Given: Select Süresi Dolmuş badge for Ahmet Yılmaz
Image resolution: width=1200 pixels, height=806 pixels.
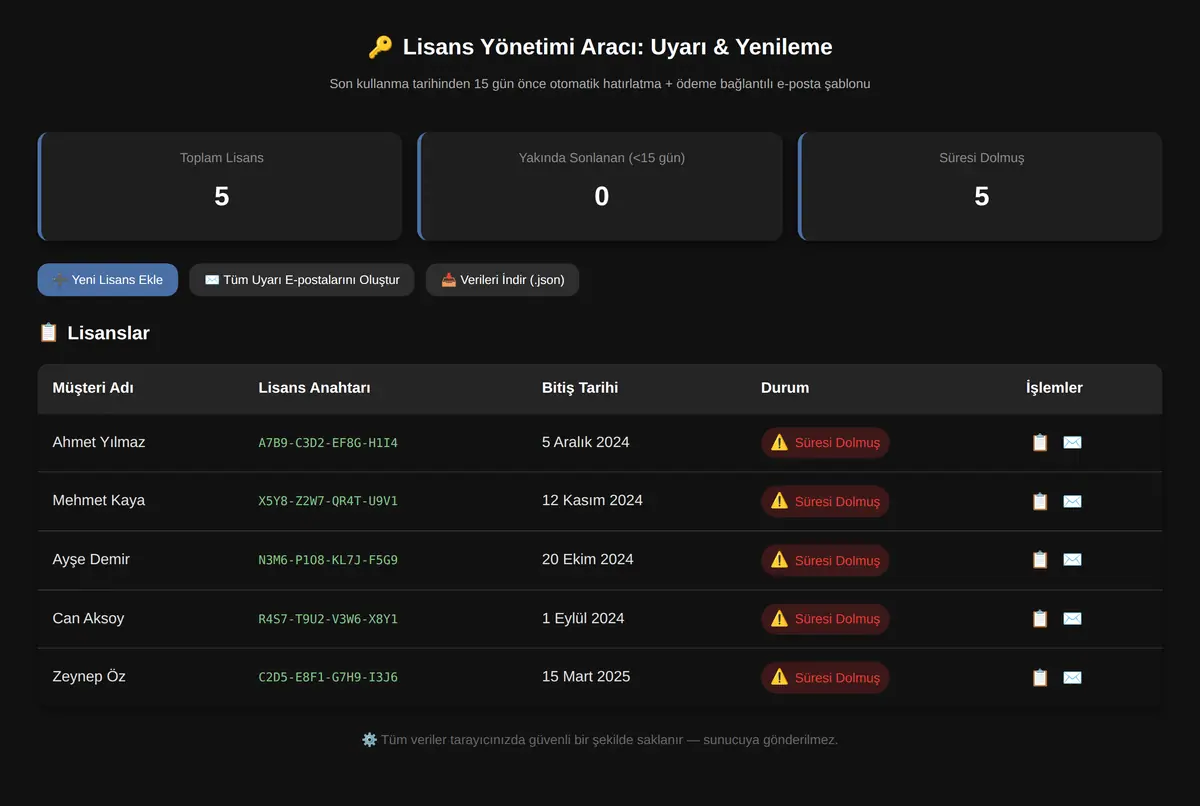Looking at the screenshot, I should pos(825,443).
